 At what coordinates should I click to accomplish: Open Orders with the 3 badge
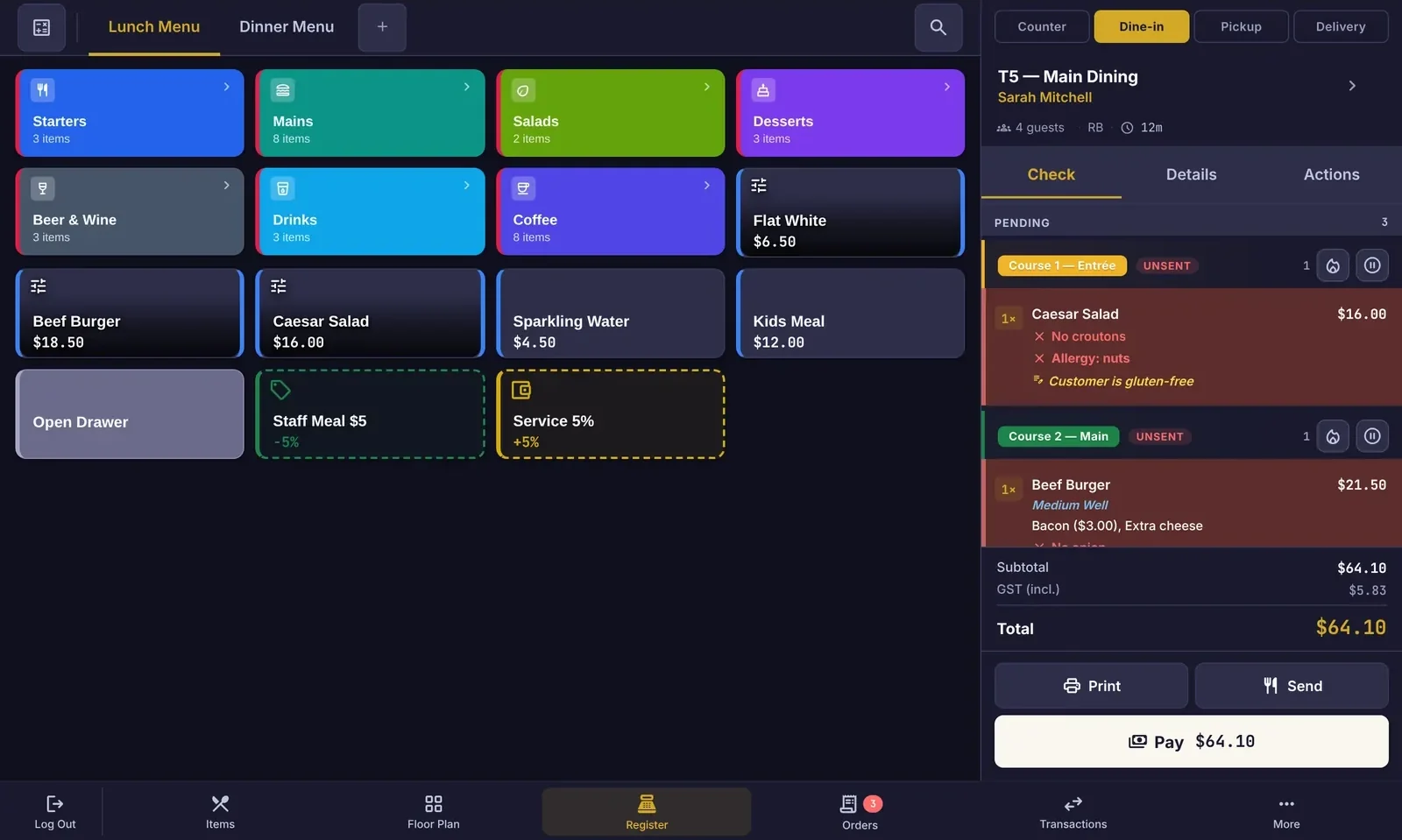pyautogui.click(x=860, y=811)
